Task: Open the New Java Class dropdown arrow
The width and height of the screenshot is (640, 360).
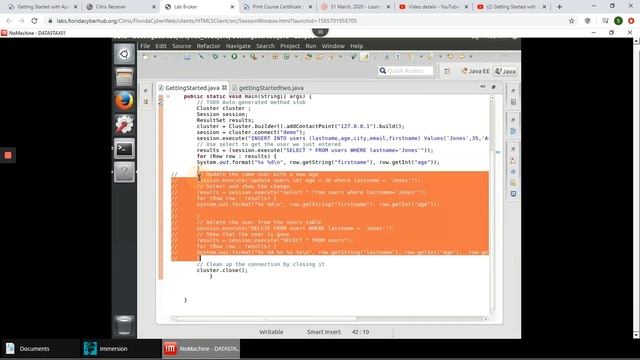Action: click(296, 57)
